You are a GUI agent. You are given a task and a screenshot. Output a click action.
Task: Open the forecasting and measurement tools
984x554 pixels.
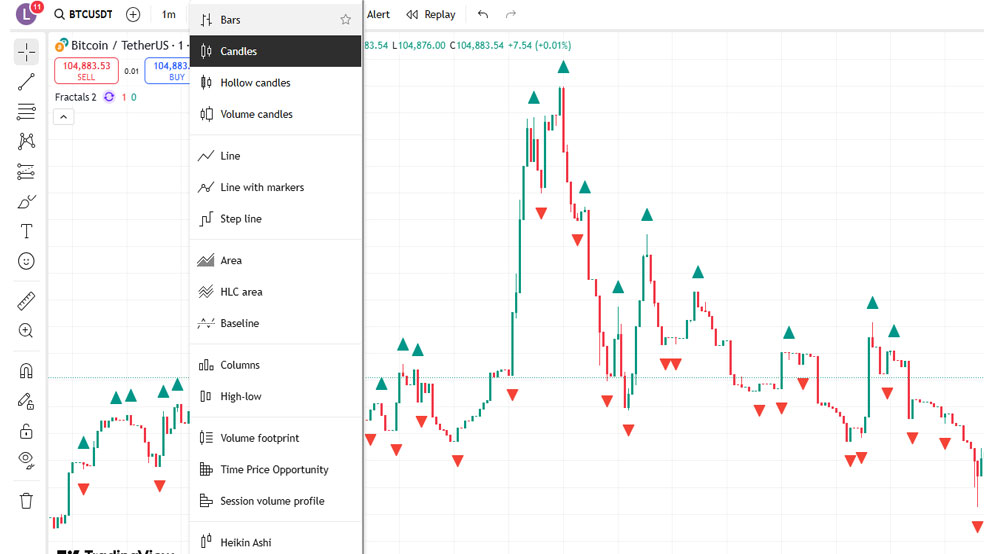(x=26, y=171)
